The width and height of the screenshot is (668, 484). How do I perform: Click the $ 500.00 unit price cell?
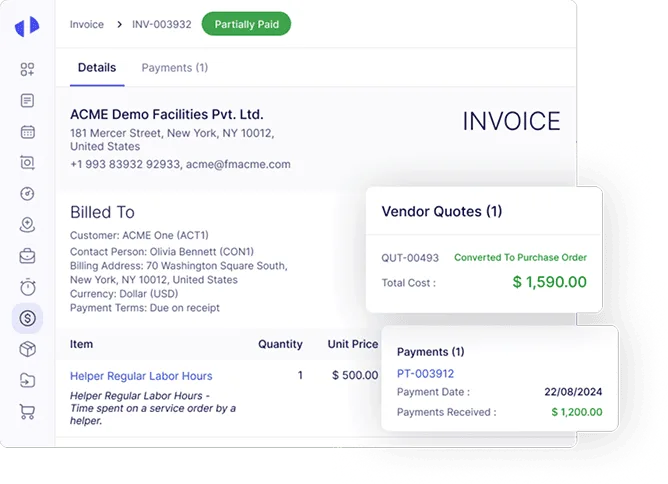click(x=355, y=375)
